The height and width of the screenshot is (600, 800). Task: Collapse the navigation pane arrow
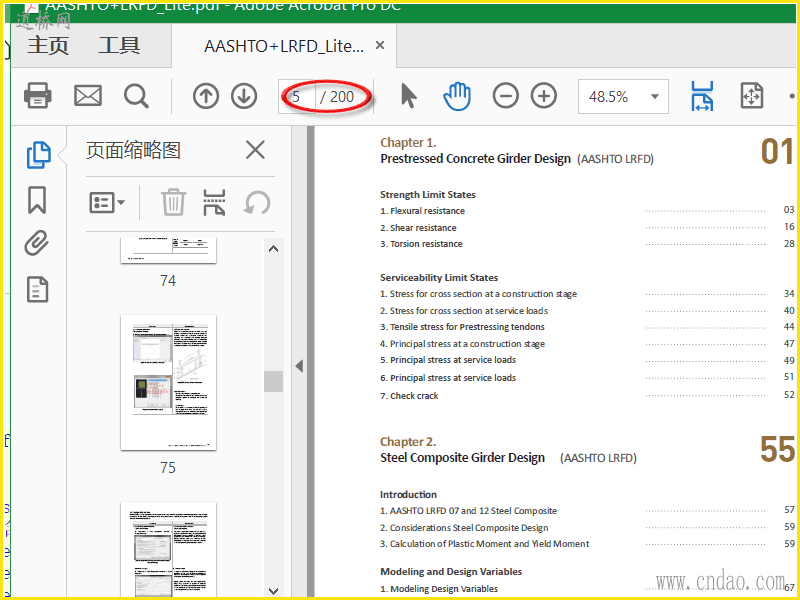click(299, 366)
